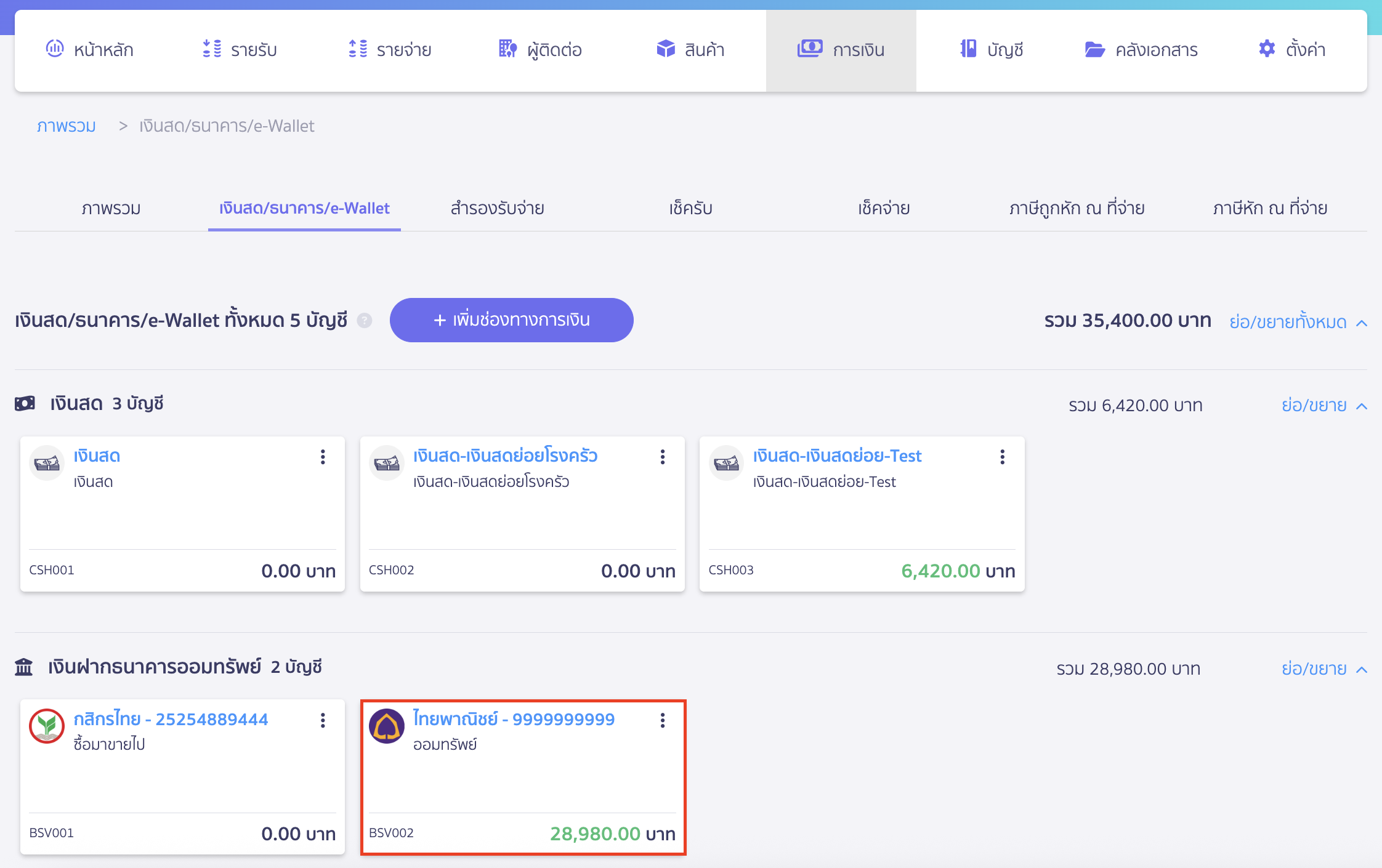Collapse the เงินฝากธนาคารออมทรัพย์ section chevron
This screenshot has height=868, width=1382.
[x=1362, y=669]
